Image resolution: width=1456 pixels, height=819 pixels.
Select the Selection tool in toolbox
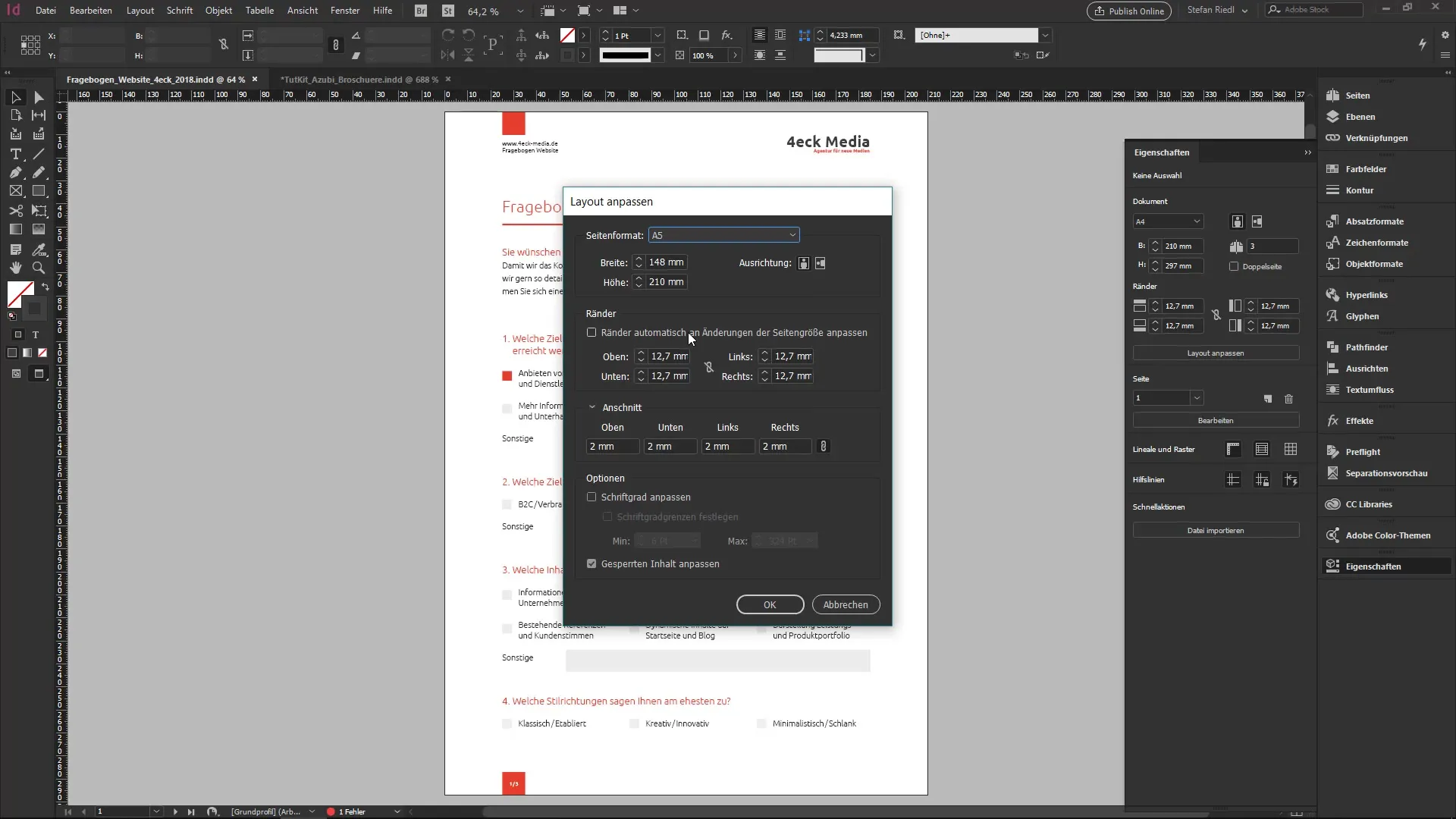[x=15, y=97]
